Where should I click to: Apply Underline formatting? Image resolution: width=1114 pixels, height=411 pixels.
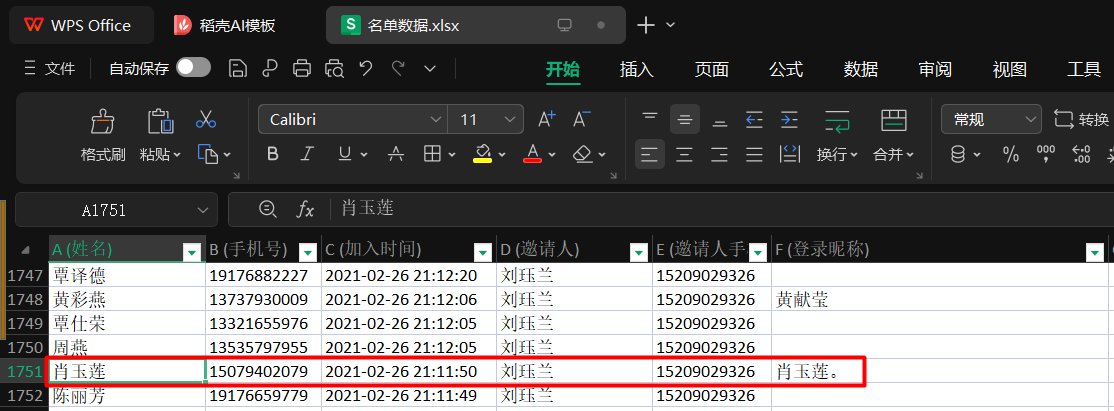(x=345, y=154)
